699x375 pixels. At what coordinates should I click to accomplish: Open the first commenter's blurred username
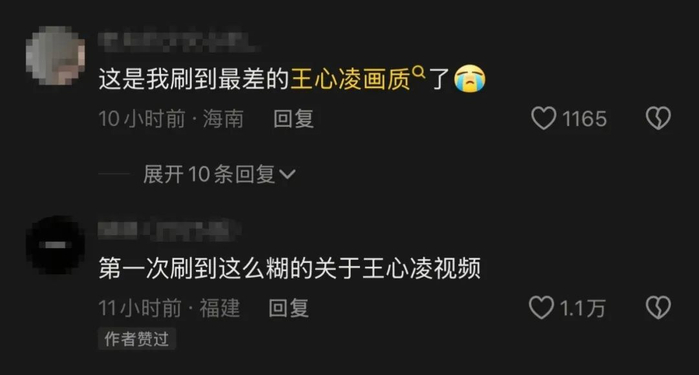tap(177, 40)
